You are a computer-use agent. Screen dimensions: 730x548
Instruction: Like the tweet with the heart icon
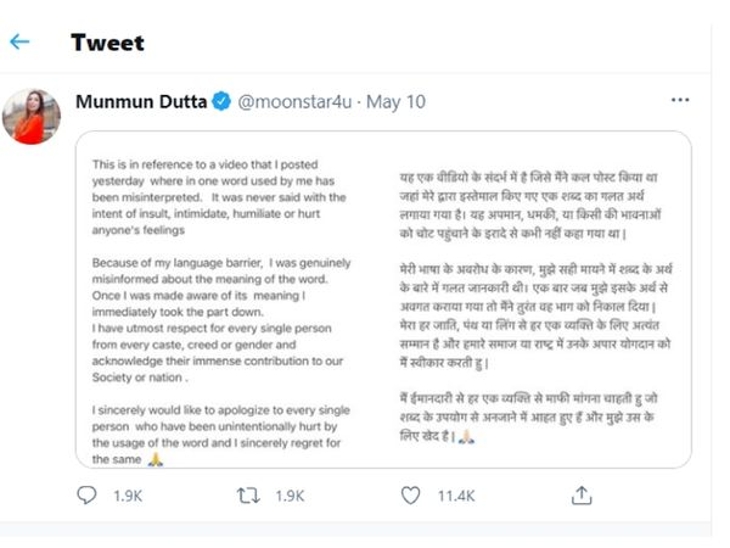[x=410, y=494]
